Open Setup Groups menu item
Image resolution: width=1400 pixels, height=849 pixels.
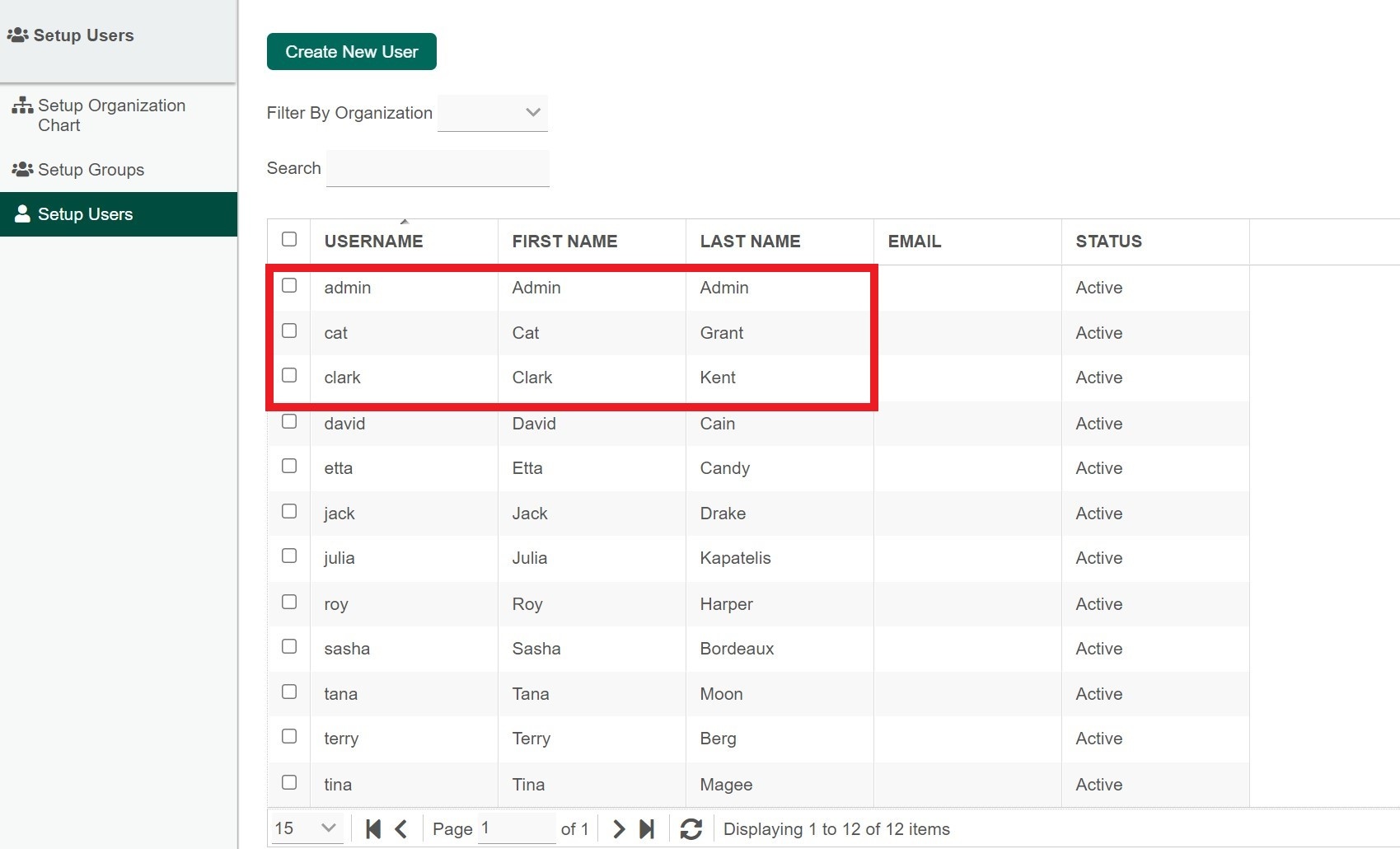click(x=91, y=170)
